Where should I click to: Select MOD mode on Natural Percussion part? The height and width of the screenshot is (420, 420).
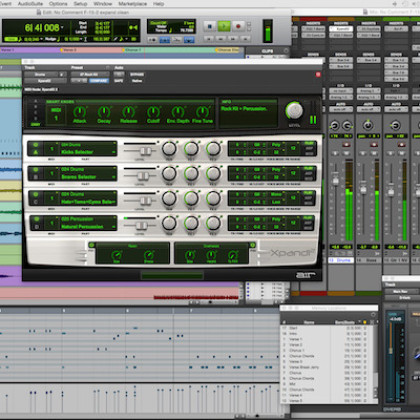coord(309,228)
